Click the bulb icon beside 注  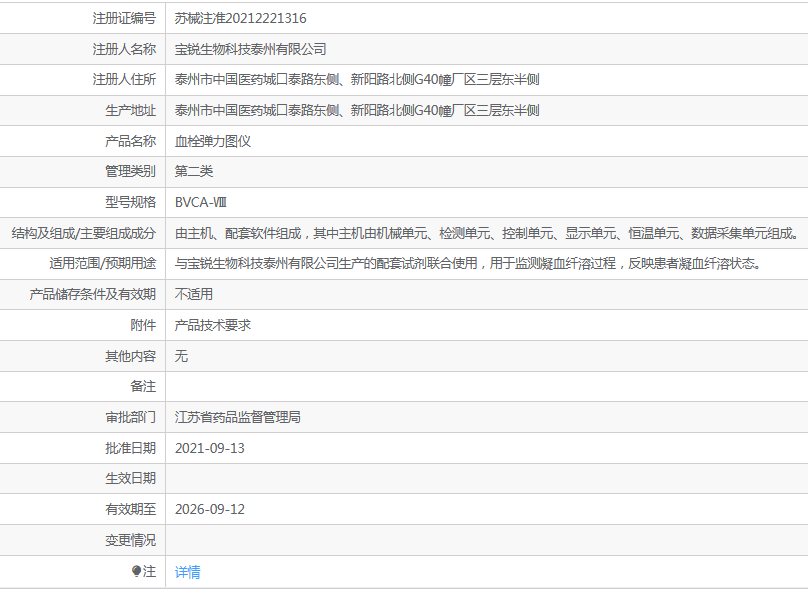pyautogui.click(x=137, y=571)
